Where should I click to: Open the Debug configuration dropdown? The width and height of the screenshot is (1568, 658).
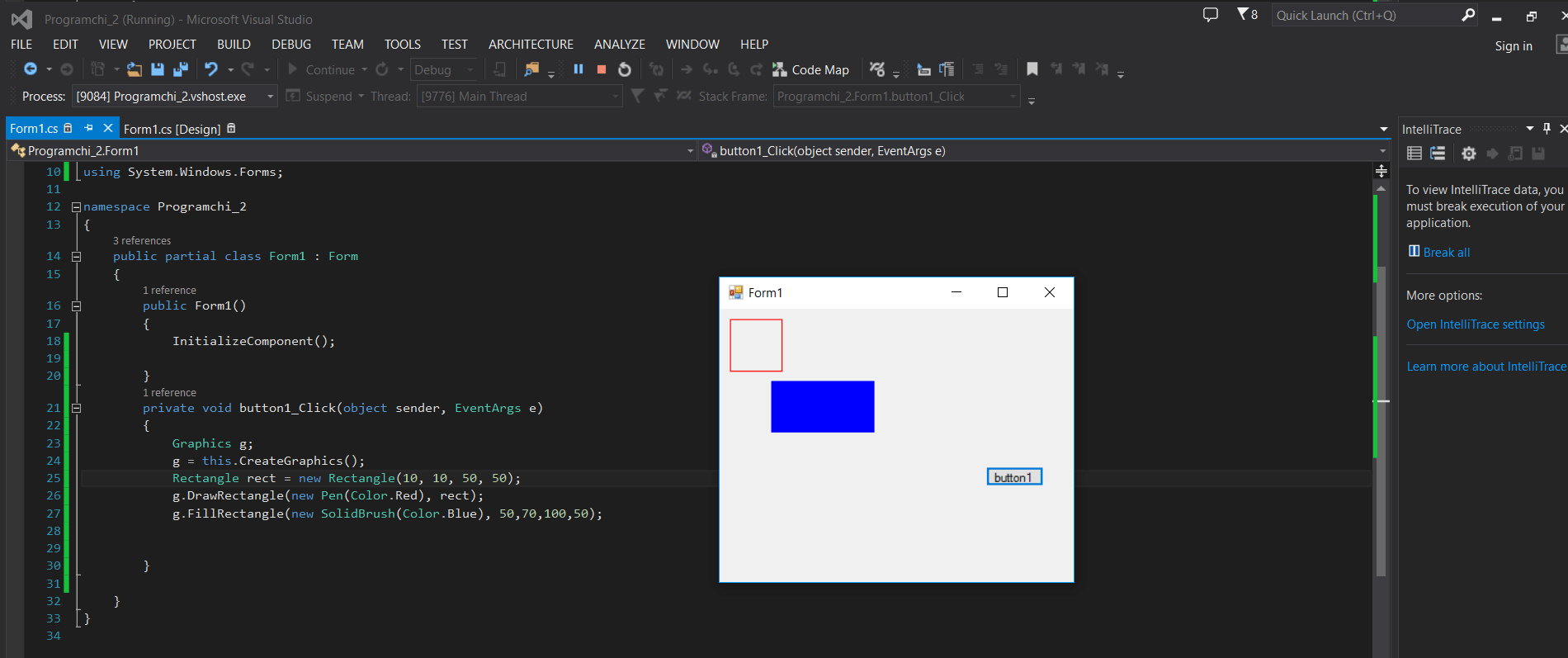tap(470, 69)
